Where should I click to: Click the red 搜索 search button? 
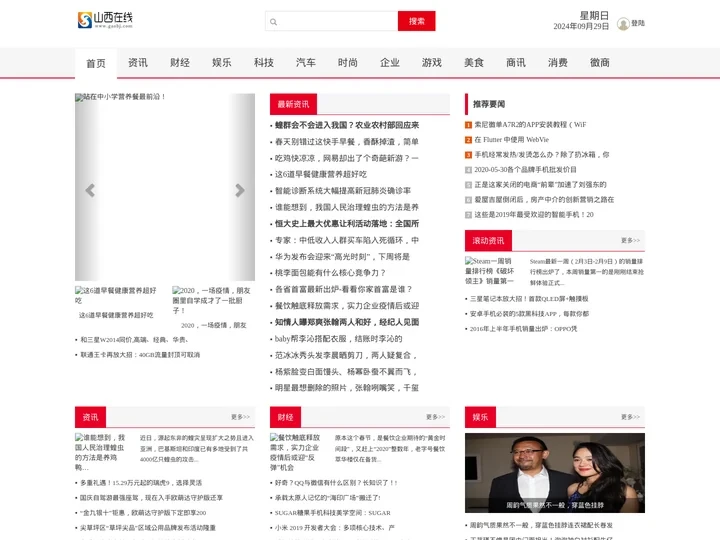point(416,21)
